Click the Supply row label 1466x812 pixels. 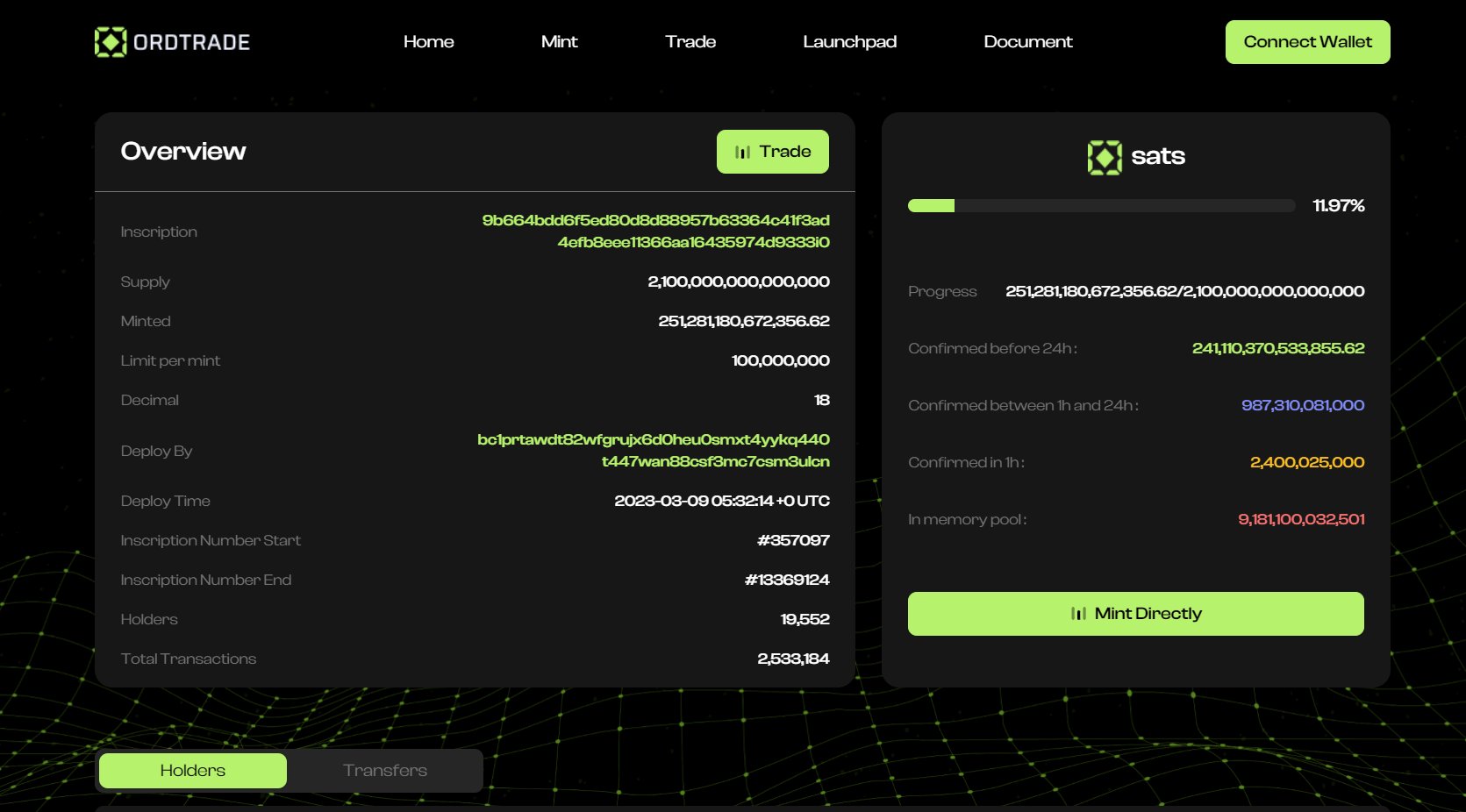(146, 281)
